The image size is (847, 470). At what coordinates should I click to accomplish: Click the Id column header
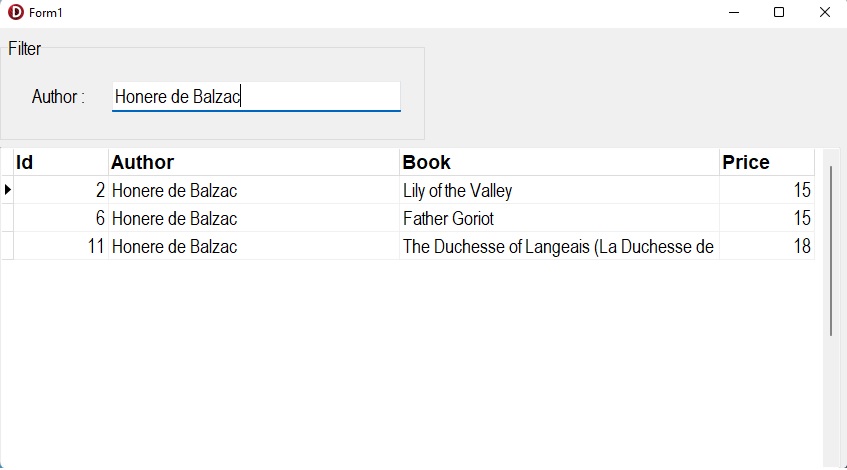point(60,162)
